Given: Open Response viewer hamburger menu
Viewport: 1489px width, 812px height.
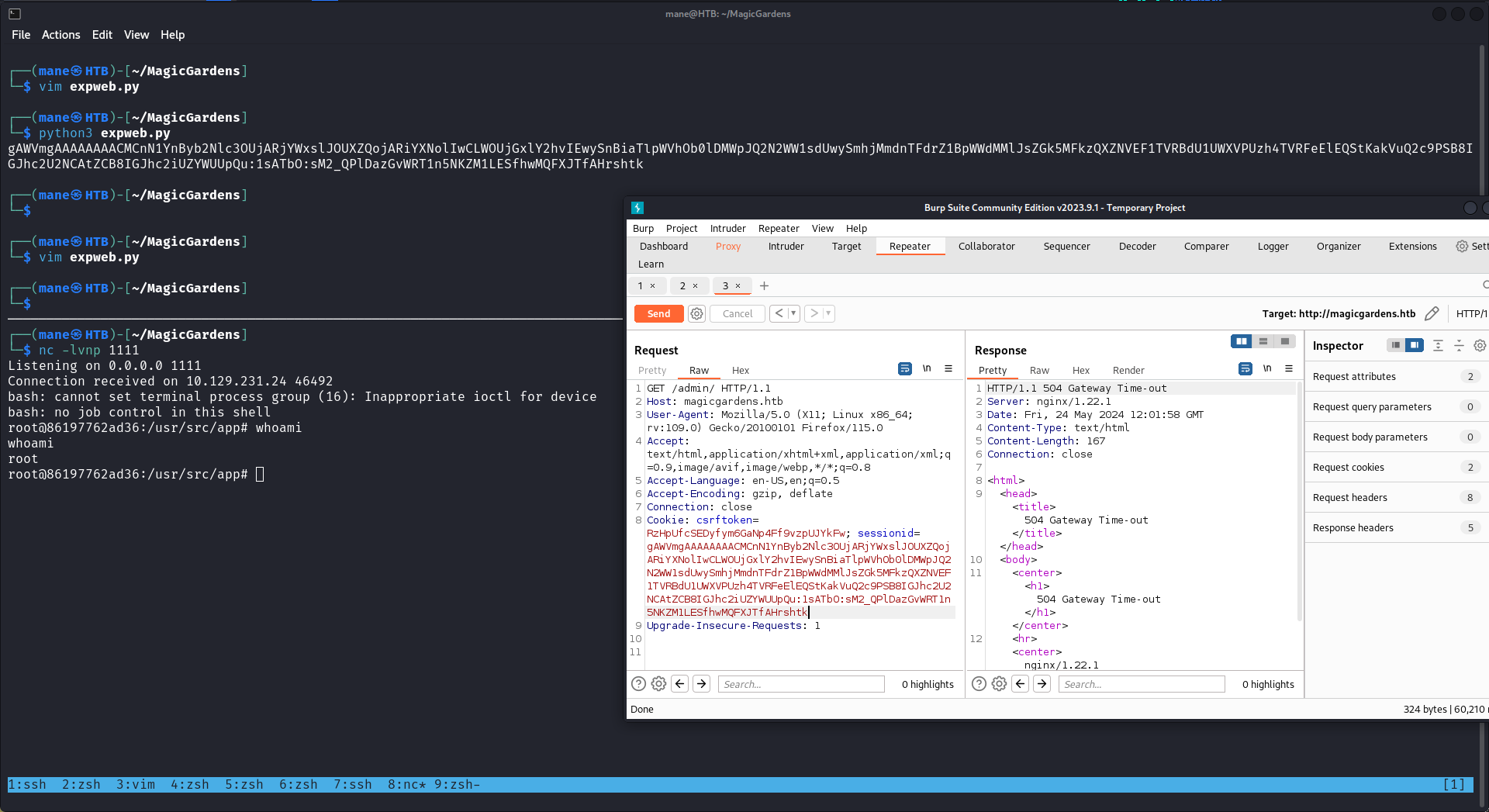Looking at the screenshot, I should (x=1289, y=369).
